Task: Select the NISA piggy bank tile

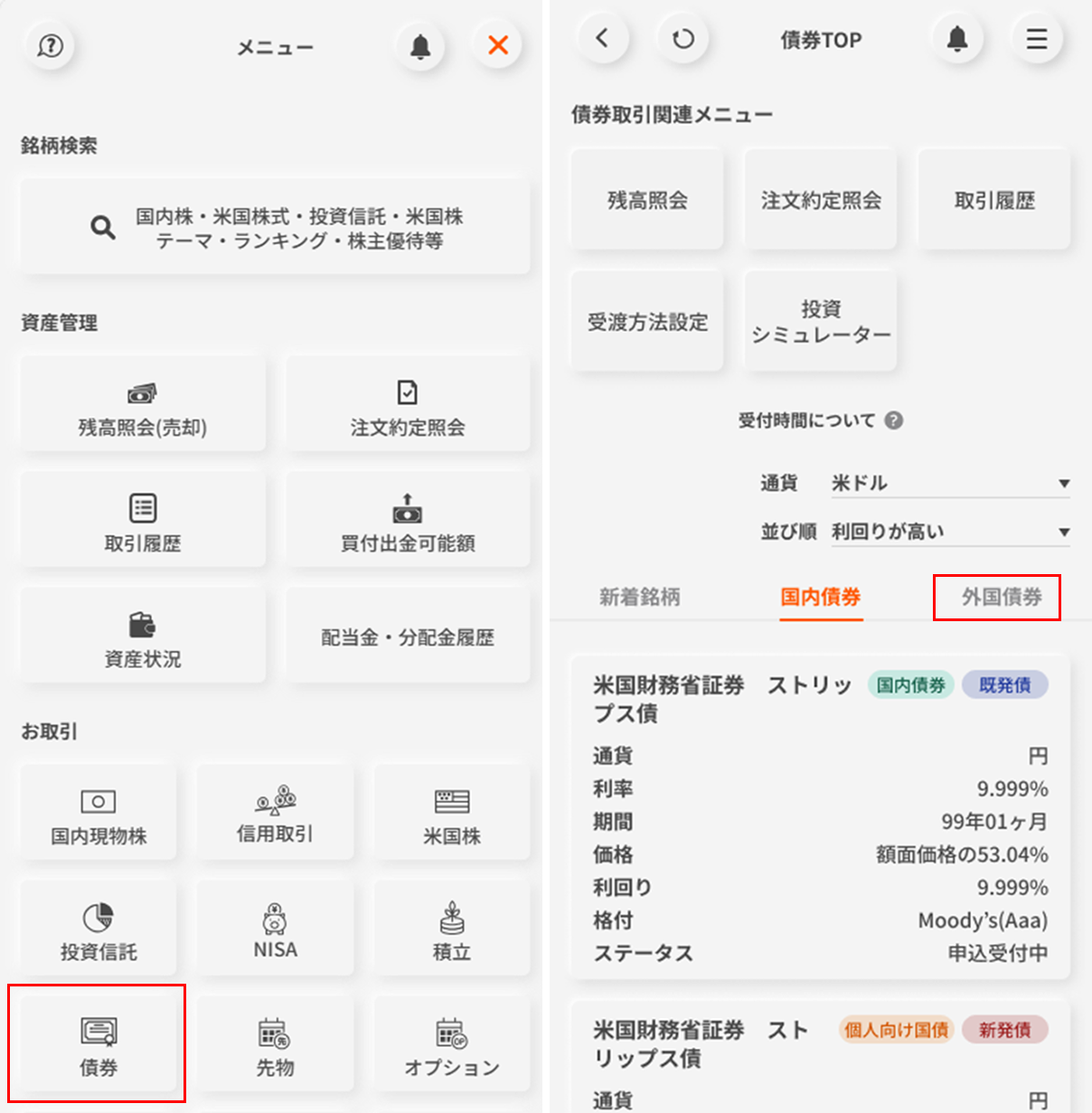Action: (275, 929)
